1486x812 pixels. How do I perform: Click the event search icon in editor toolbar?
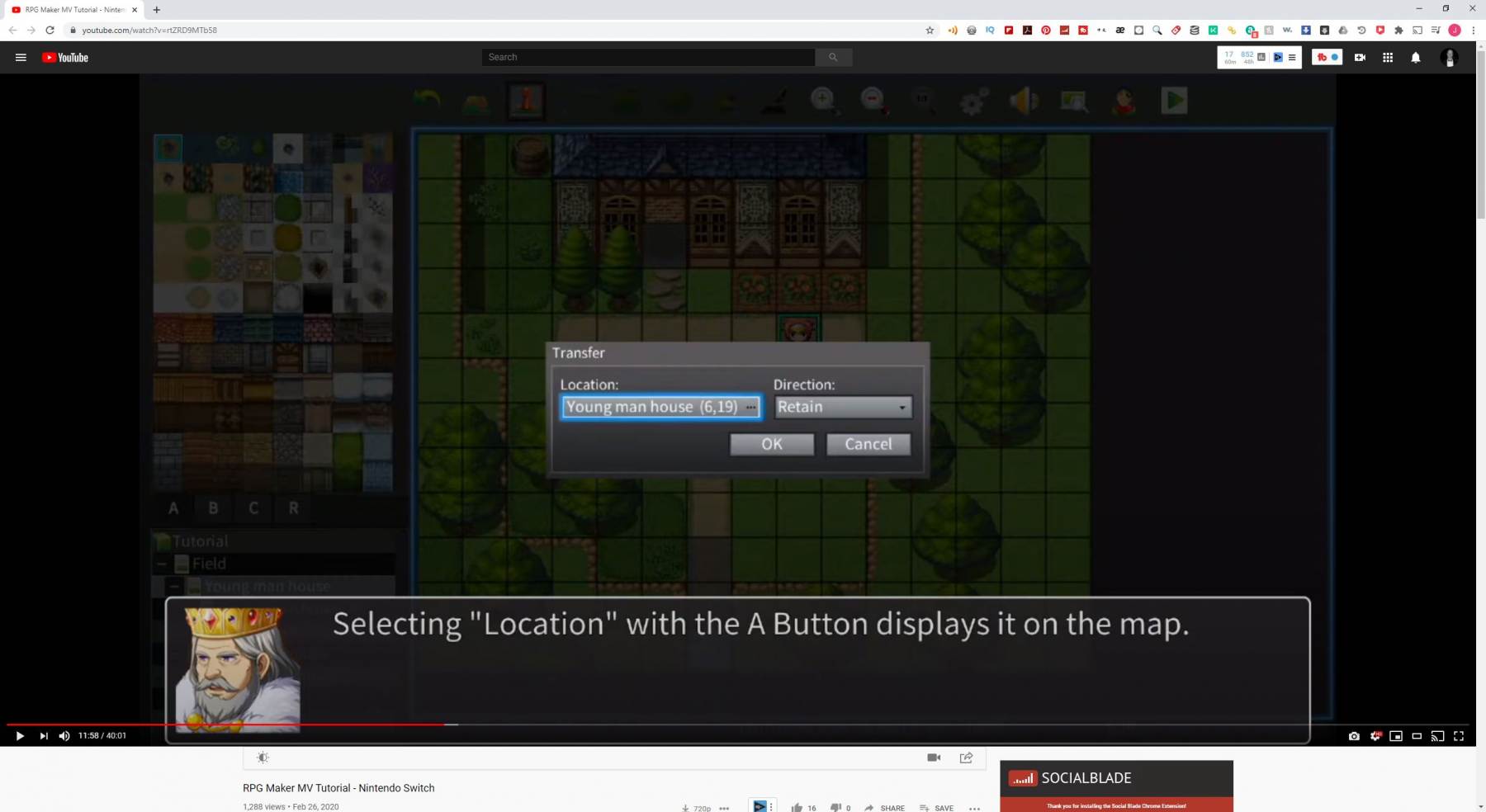click(x=1073, y=101)
